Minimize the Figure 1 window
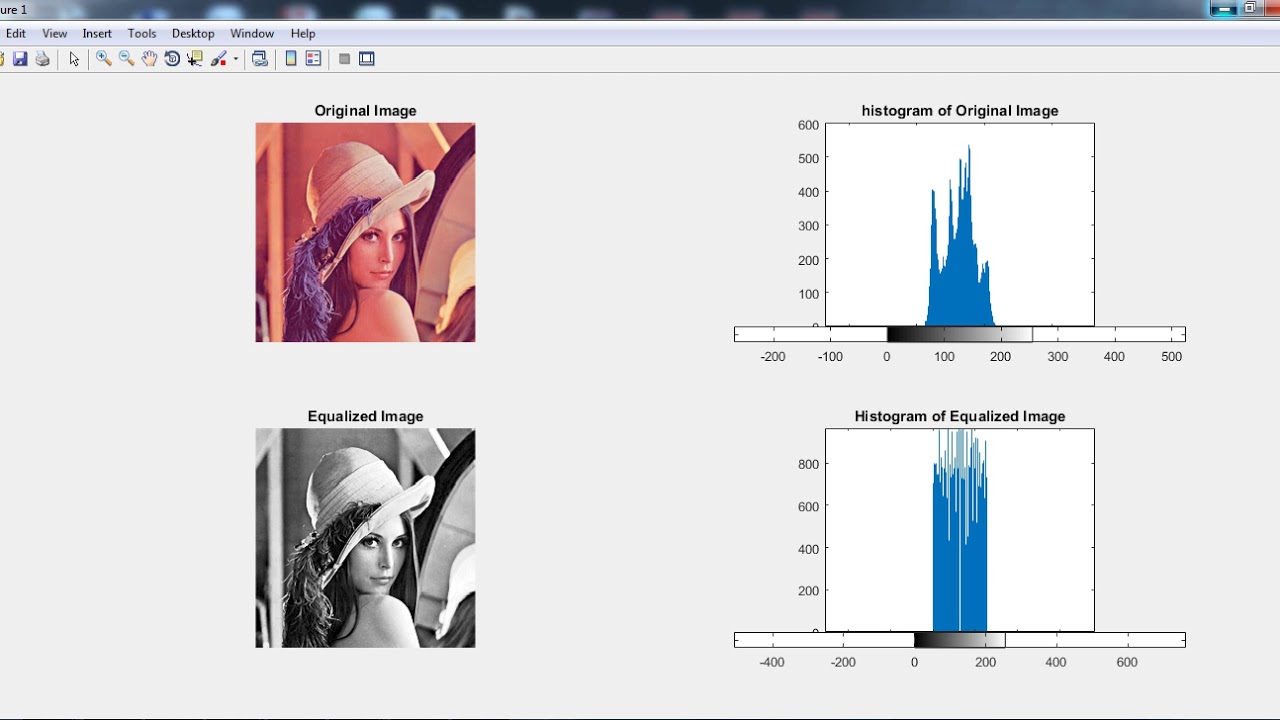This screenshot has width=1280, height=720. pyautogui.click(x=1222, y=8)
